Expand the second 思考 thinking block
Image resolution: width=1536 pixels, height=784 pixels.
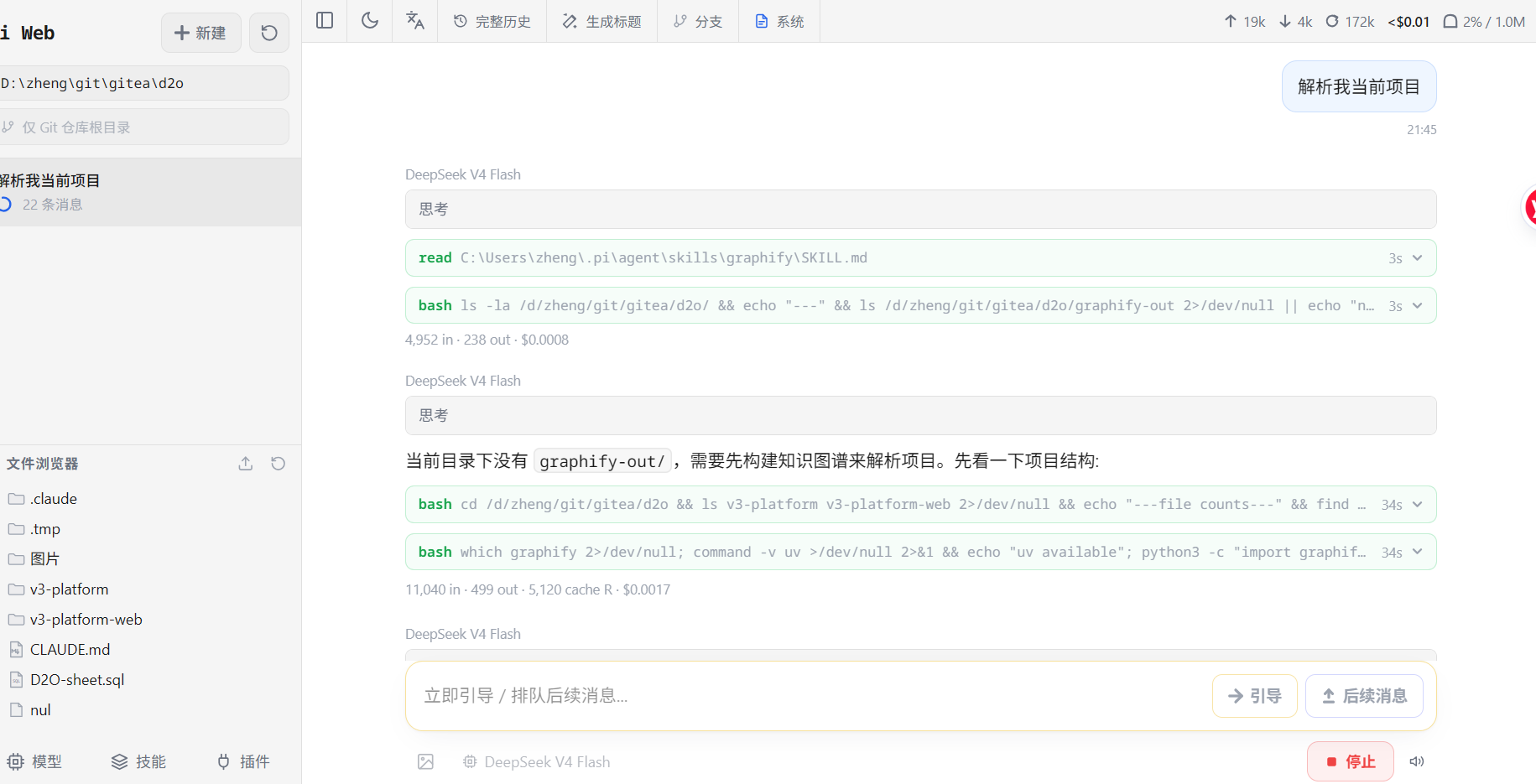920,415
